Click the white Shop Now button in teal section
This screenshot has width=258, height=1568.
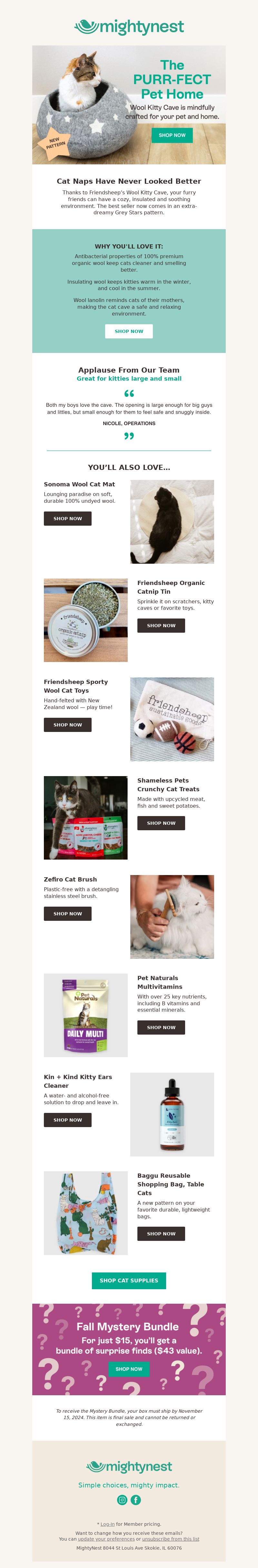[129, 331]
